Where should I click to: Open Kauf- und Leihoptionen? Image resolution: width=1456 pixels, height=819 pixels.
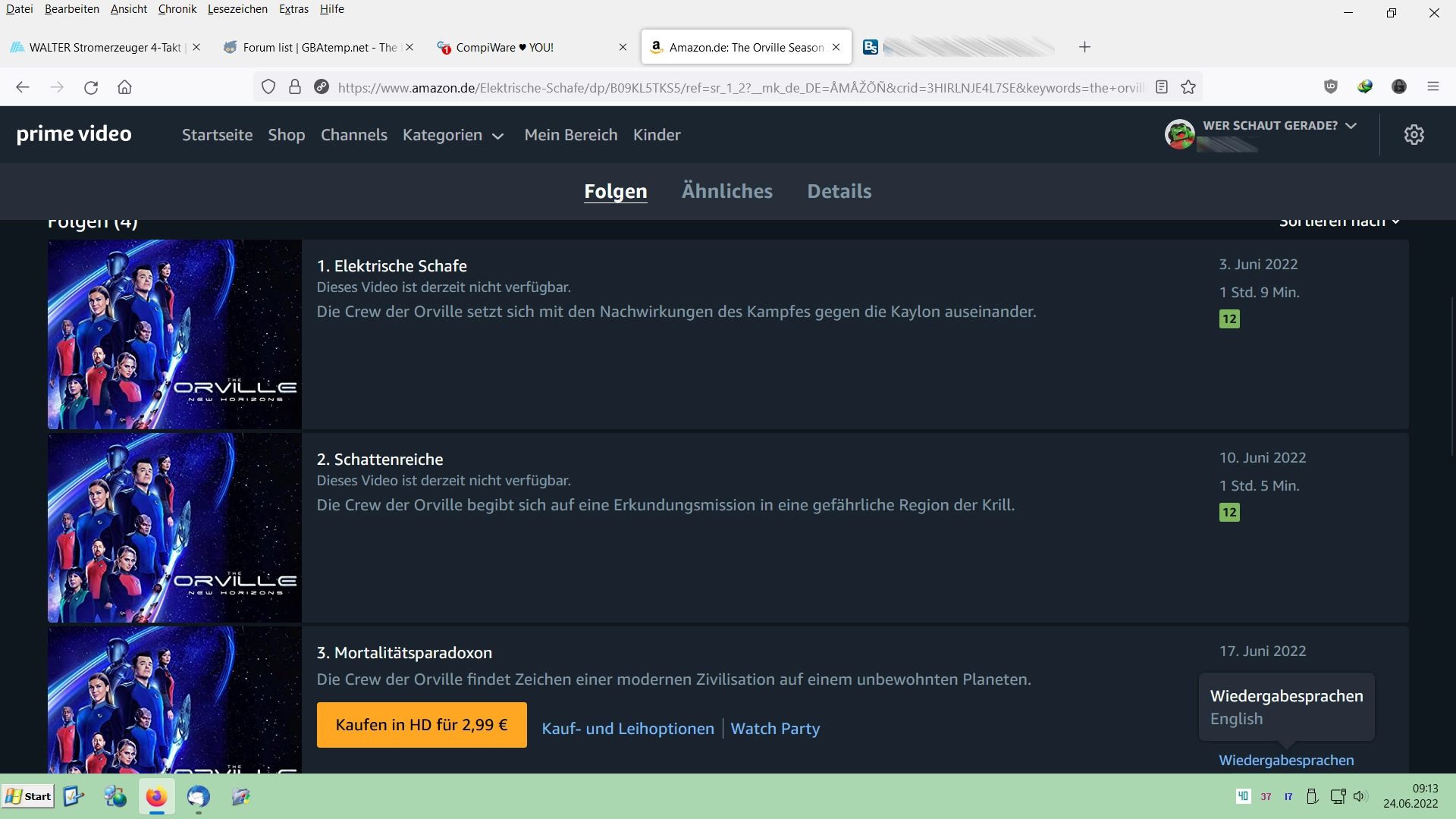pyautogui.click(x=628, y=729)
